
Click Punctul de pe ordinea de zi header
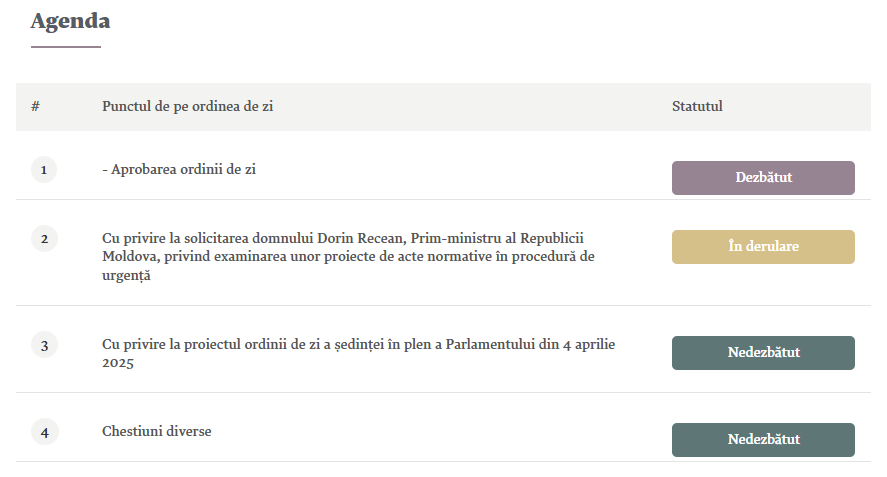click(187, 106)
